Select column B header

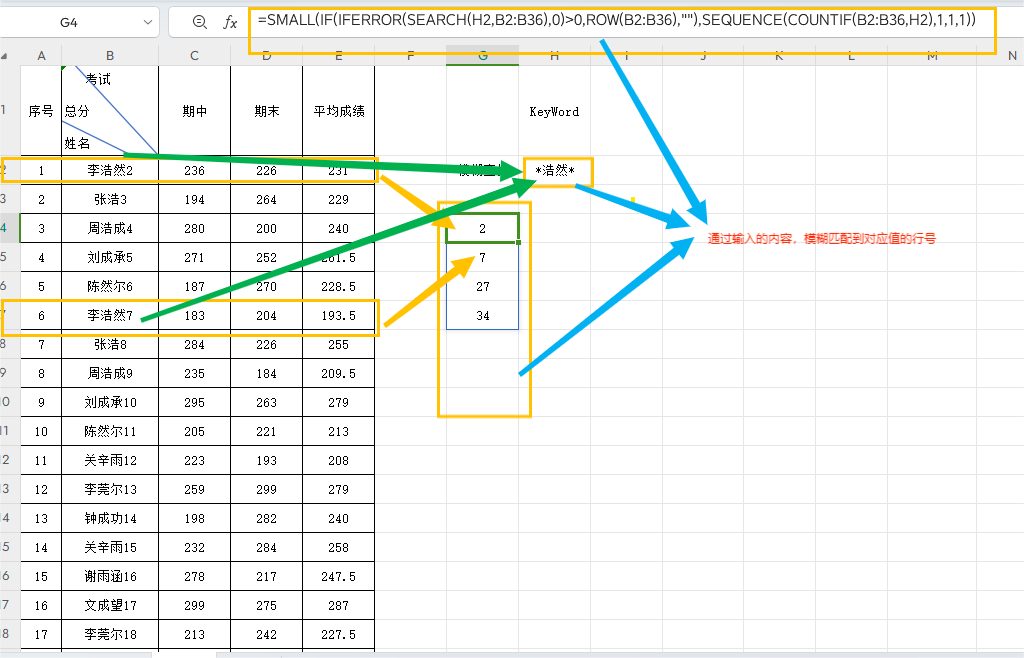click(110, 56)
